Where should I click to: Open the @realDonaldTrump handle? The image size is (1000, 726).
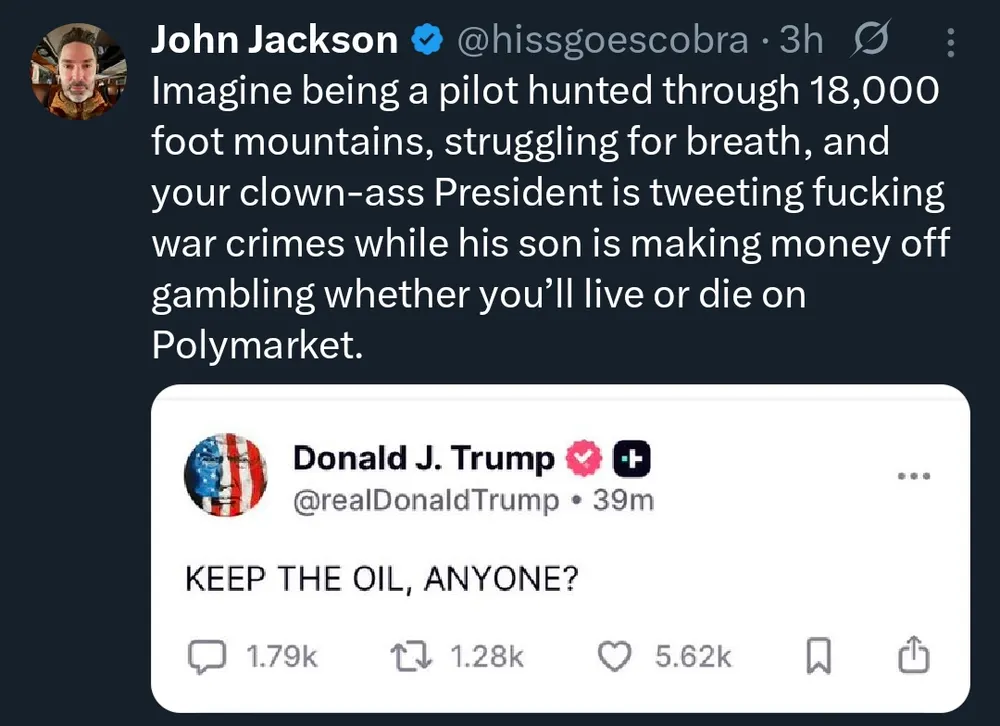click(426, 500)
